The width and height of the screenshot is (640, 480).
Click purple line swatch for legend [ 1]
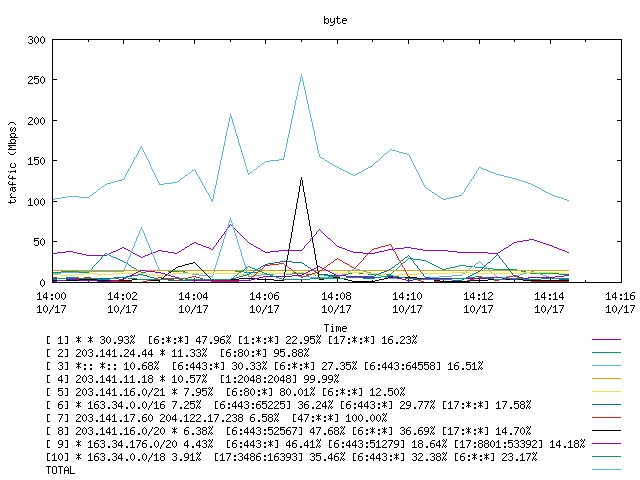click(606, 340)
